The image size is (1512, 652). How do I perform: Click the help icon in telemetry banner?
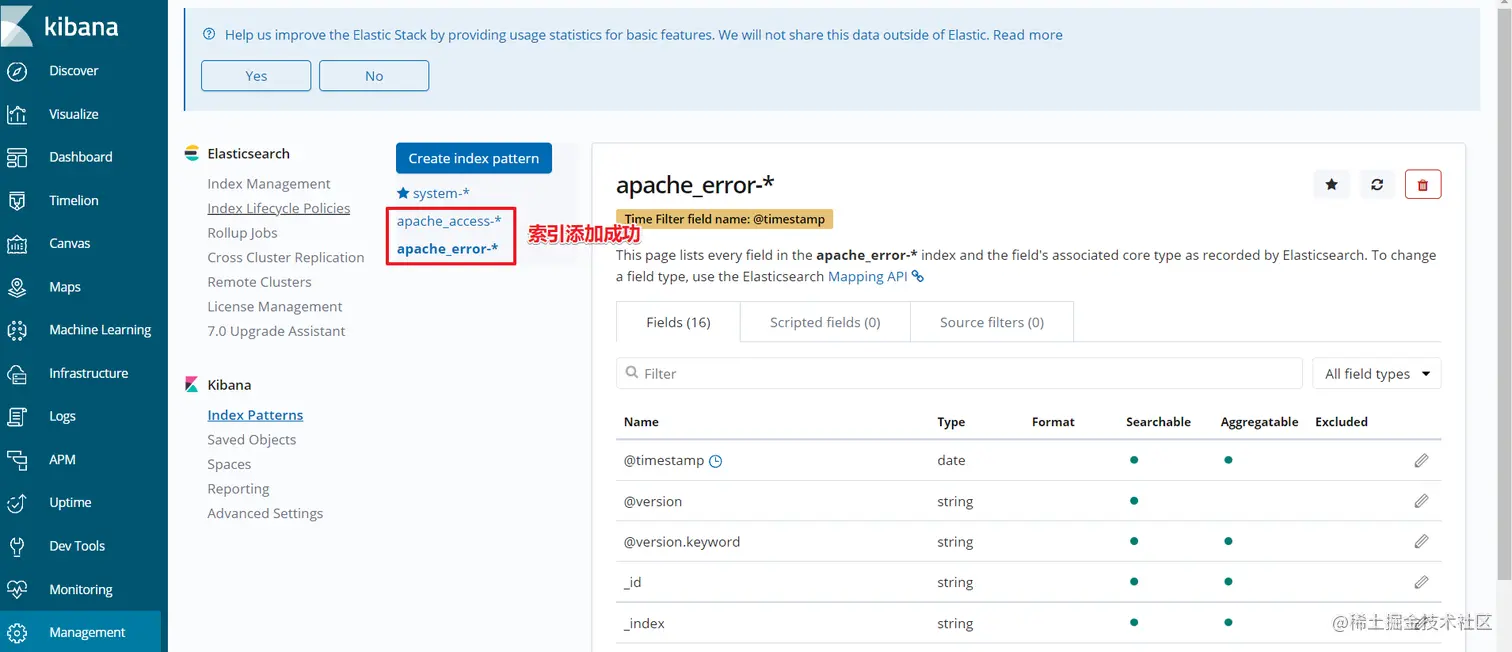[x=209, y=34]
